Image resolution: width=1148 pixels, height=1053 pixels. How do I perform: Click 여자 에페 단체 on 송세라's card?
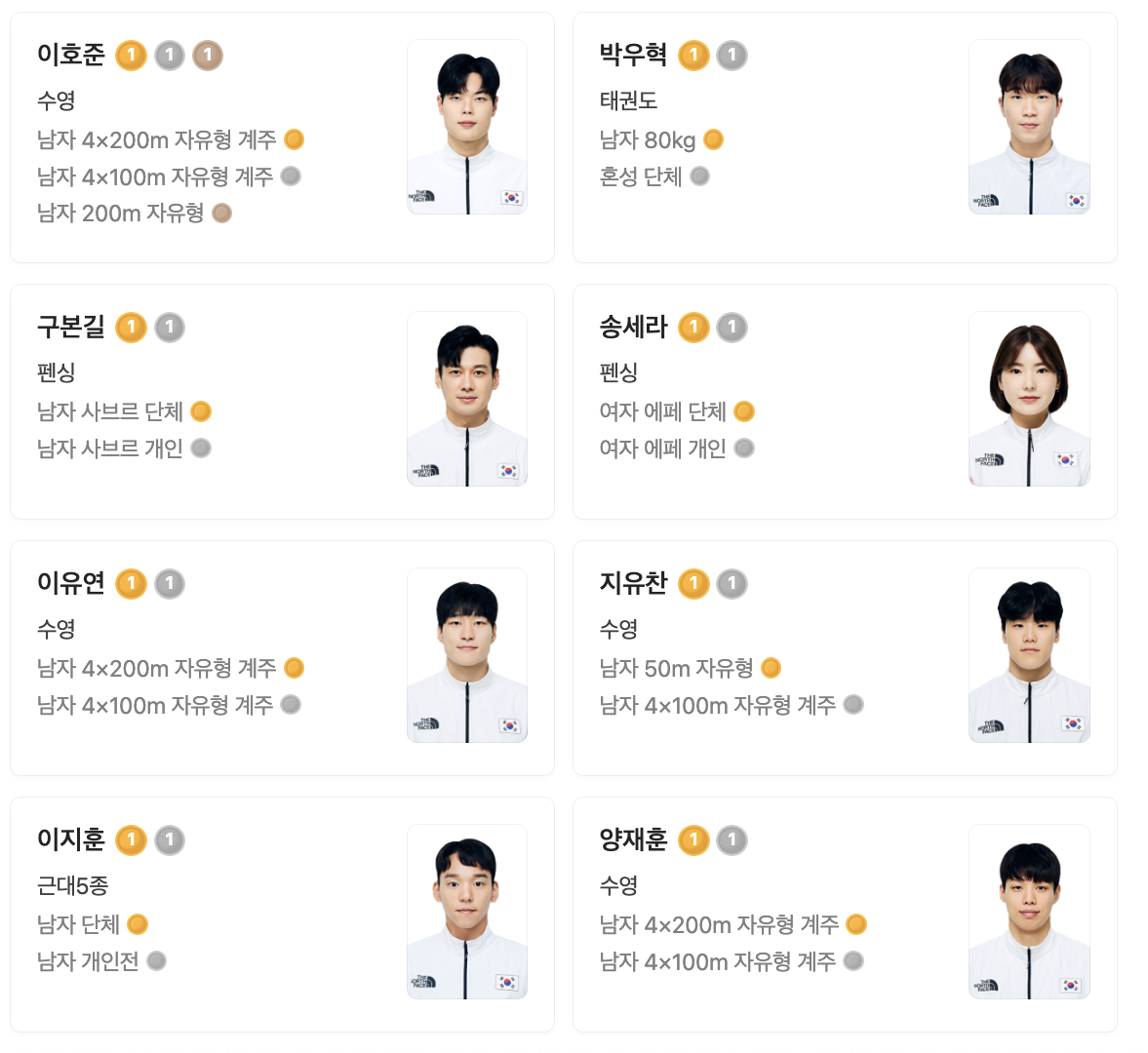pyautogui.click(x=662, y=411)
